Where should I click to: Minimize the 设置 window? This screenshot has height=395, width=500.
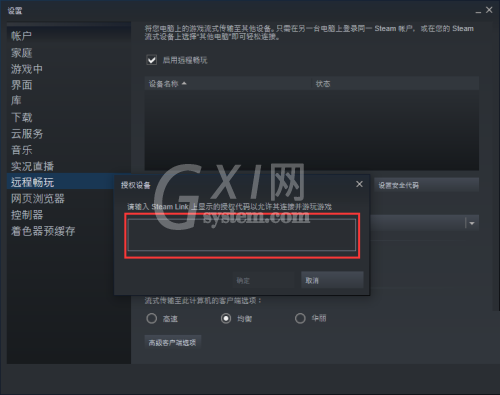point(478,11)
